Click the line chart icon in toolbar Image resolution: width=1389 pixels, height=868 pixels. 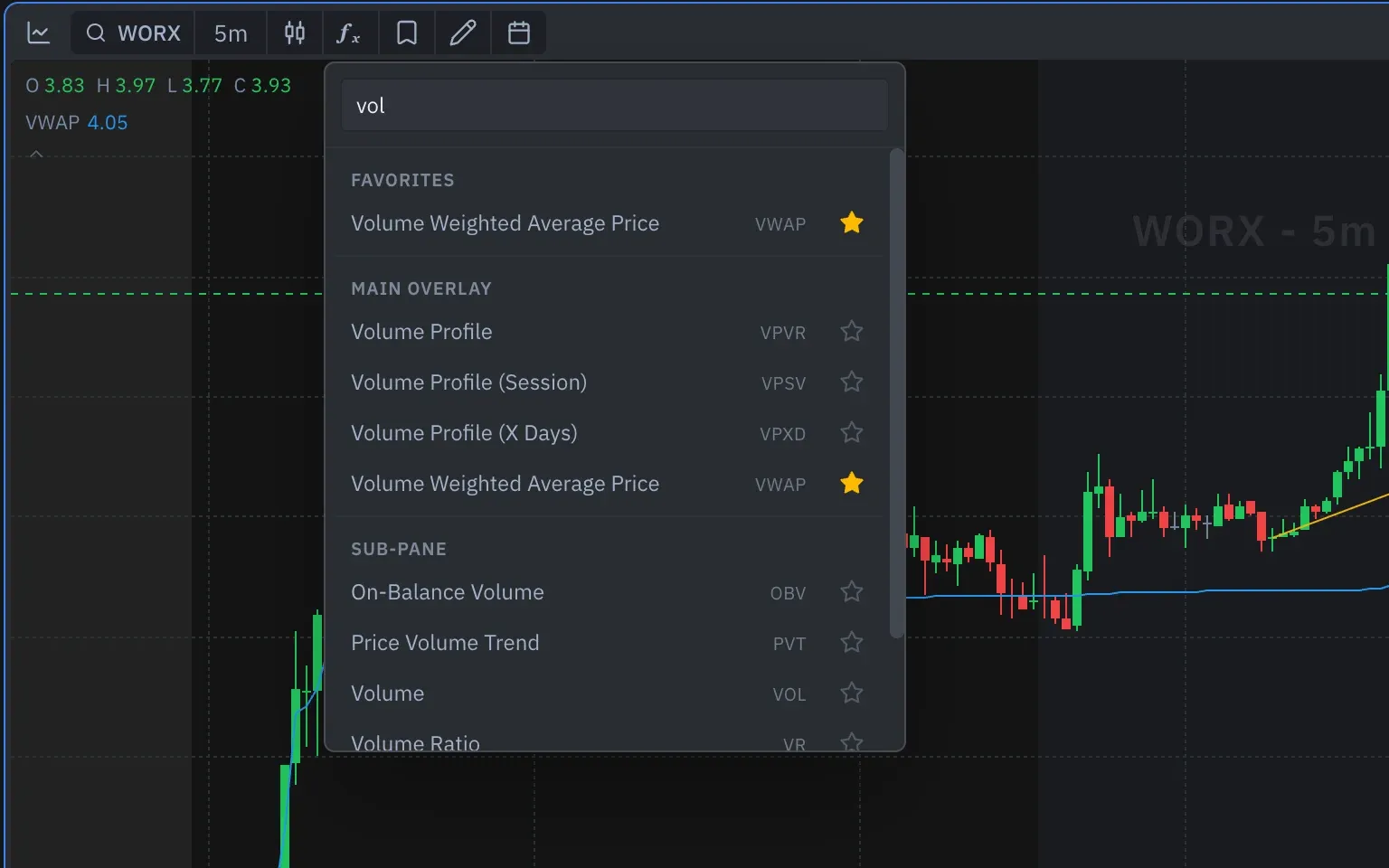39,33
